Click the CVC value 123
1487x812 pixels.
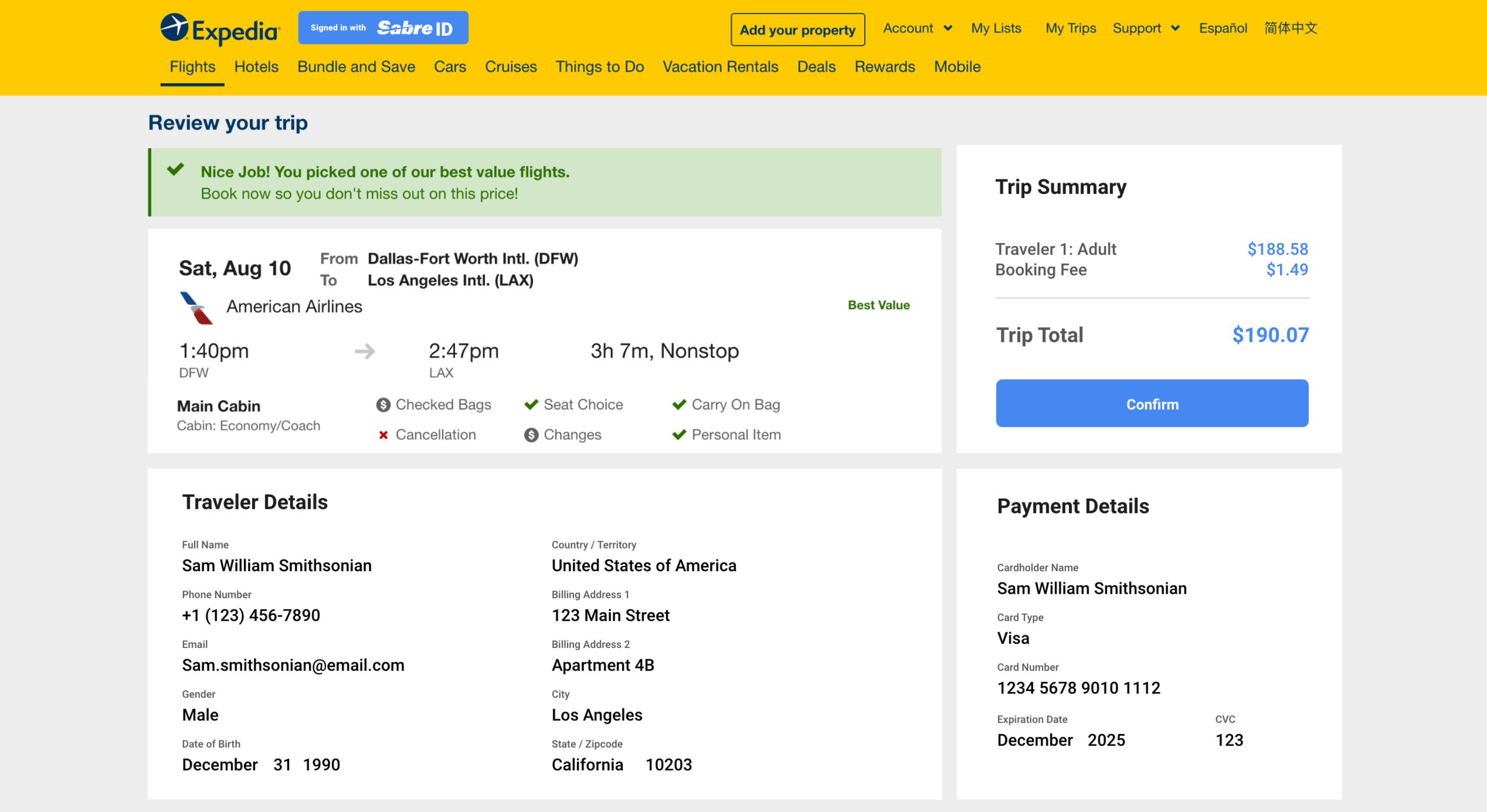tap(1229, 740)
